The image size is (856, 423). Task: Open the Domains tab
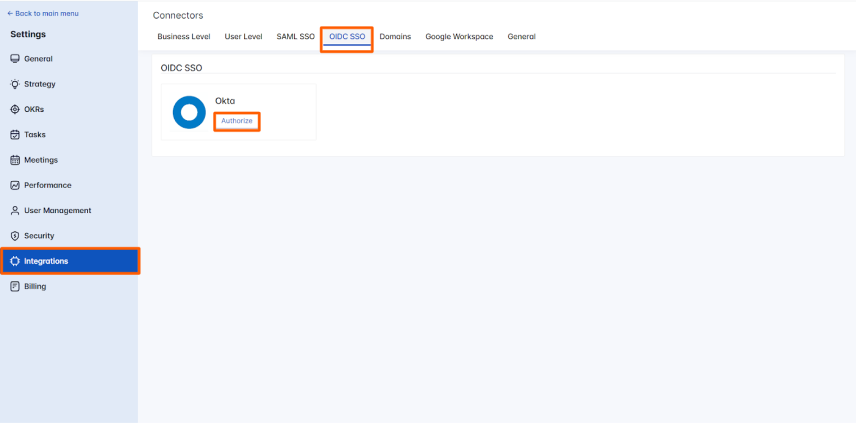(x=395, y=37)
